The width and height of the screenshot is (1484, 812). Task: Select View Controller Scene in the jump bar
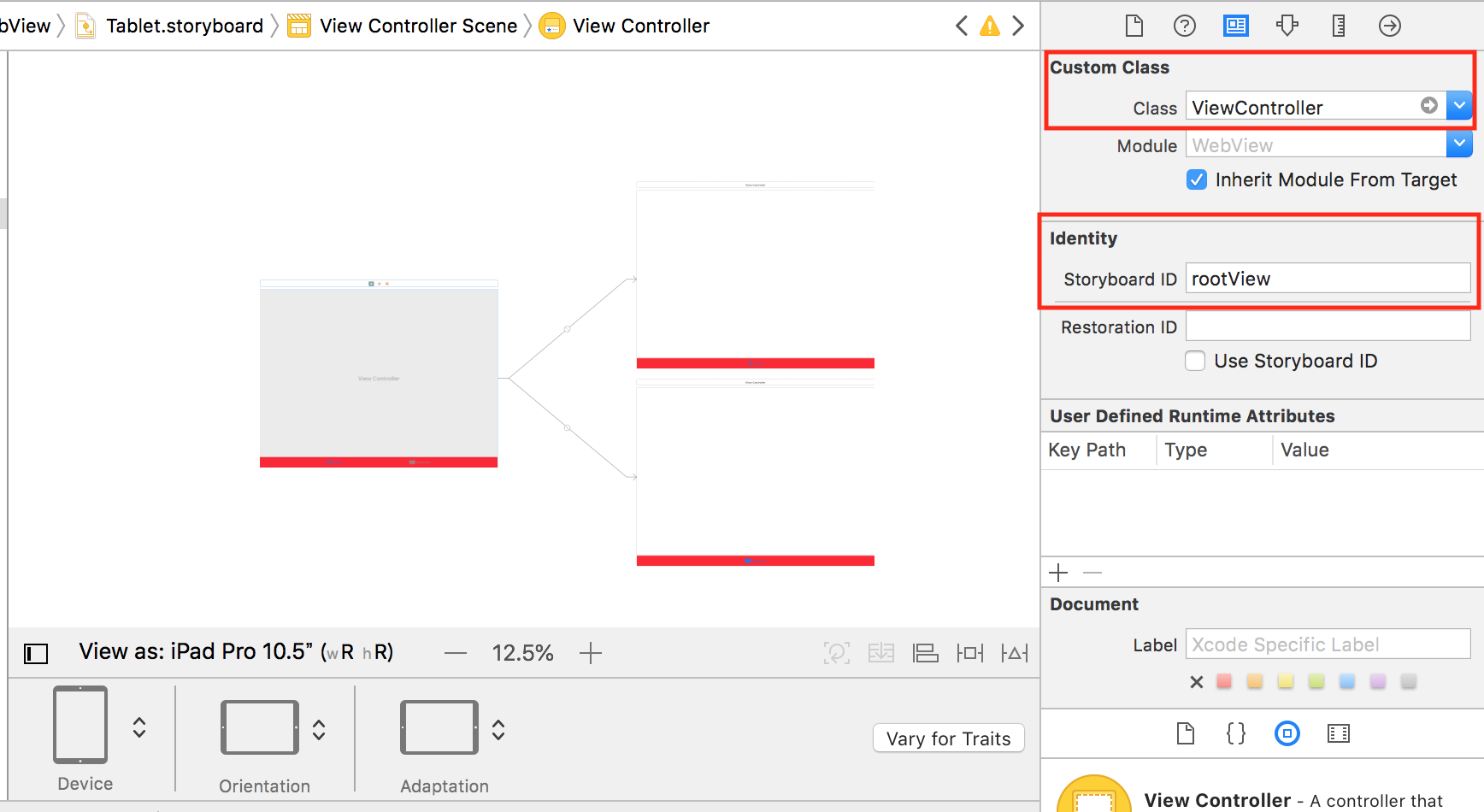tap(417, 26)
